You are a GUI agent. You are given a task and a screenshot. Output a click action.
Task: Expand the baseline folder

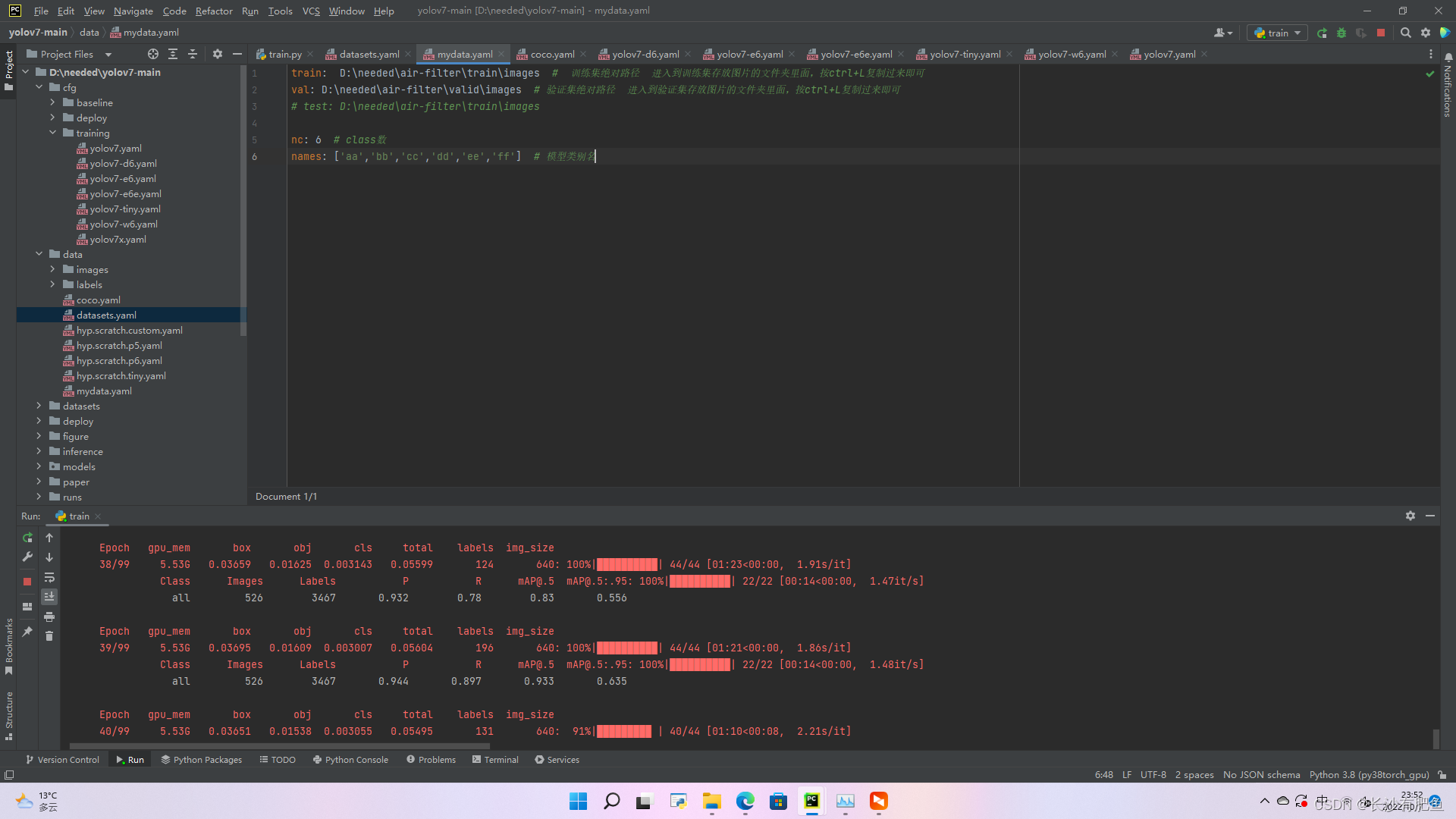52,102
